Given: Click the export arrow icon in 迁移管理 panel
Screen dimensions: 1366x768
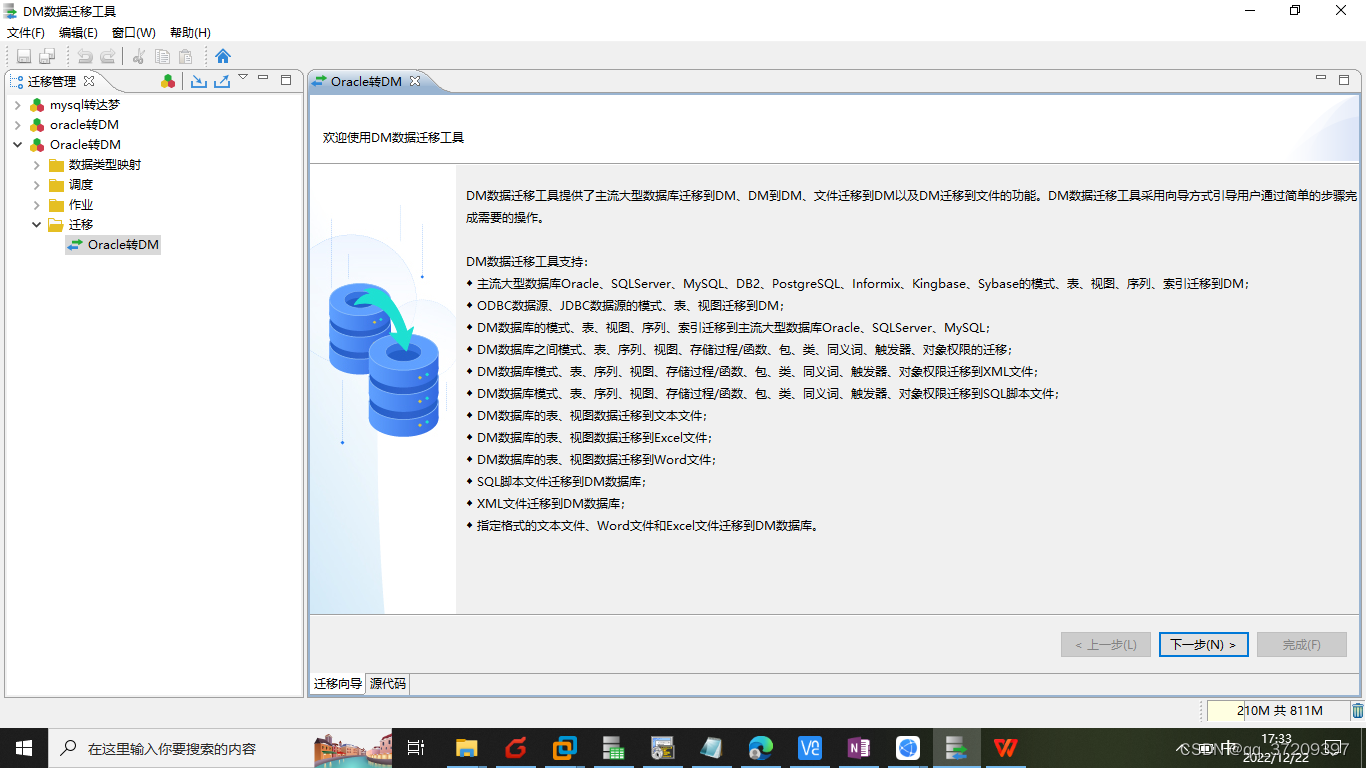Looking at the screenshot, I should (x=222, y=81).
